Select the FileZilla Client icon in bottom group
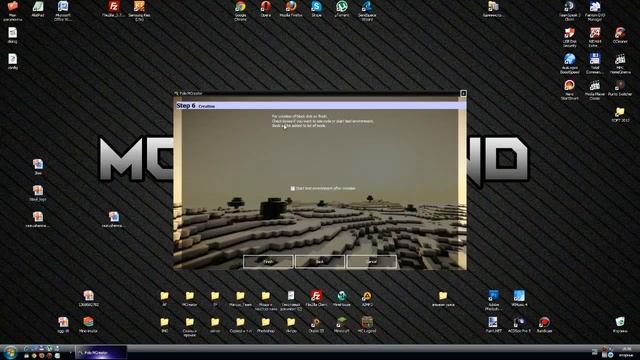This screenshot has width=640, height=360. (x=316, y=298)
